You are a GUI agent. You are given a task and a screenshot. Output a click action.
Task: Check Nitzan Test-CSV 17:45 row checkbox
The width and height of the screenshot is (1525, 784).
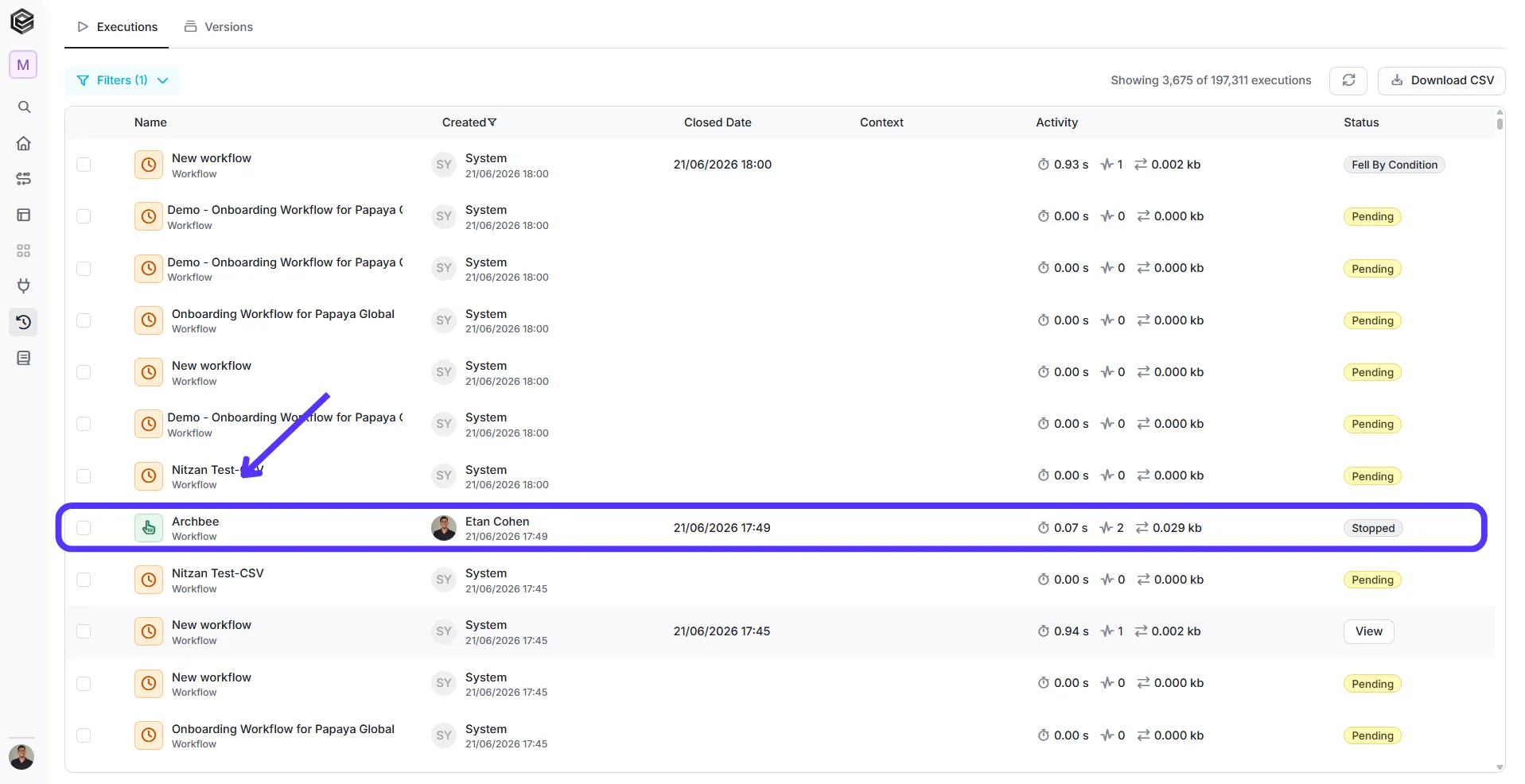[x=84, y=580]
